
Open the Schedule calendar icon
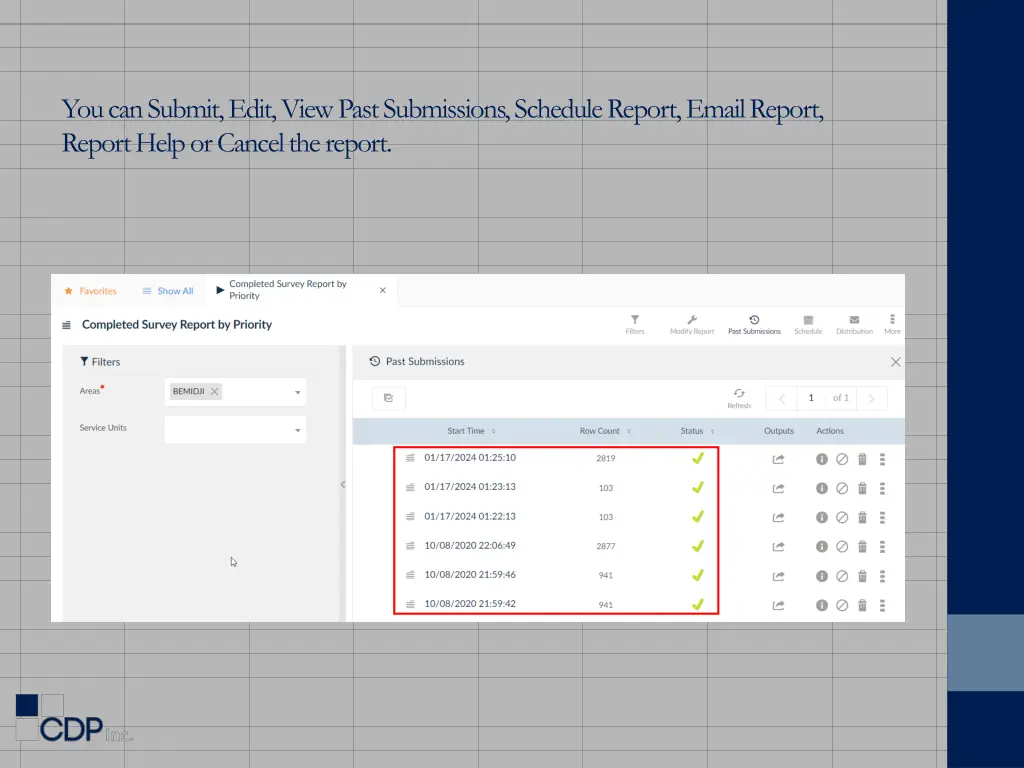coord(808,318)
